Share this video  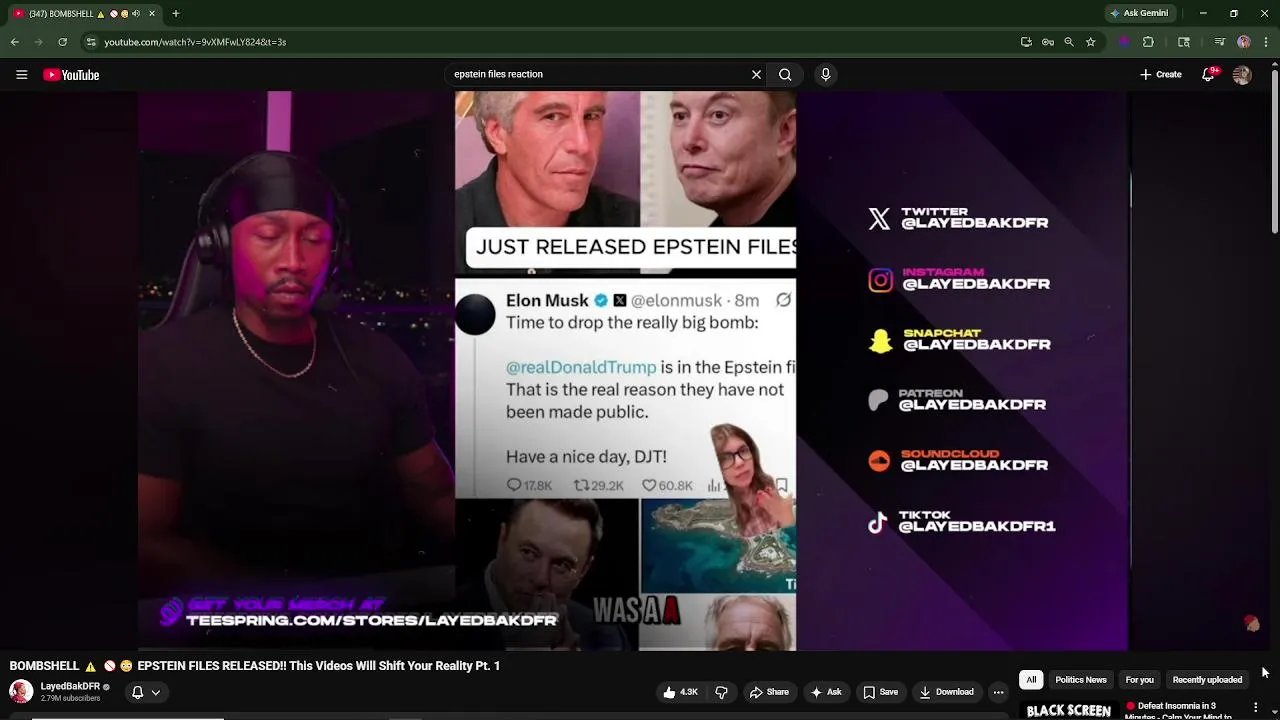(769, 692)
